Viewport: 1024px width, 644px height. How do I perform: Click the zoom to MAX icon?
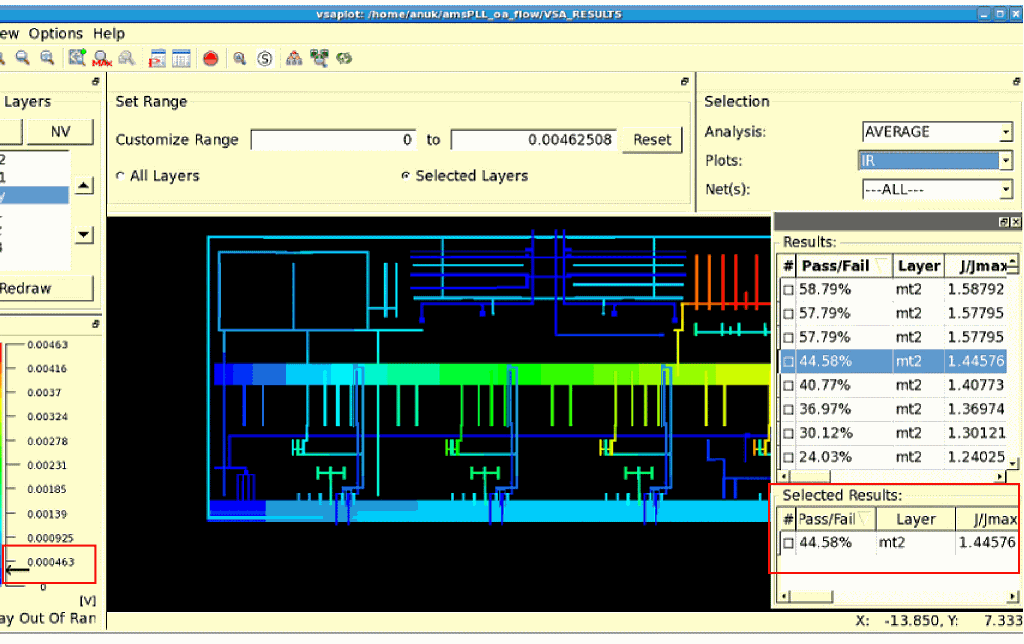(x=101, y=59)
